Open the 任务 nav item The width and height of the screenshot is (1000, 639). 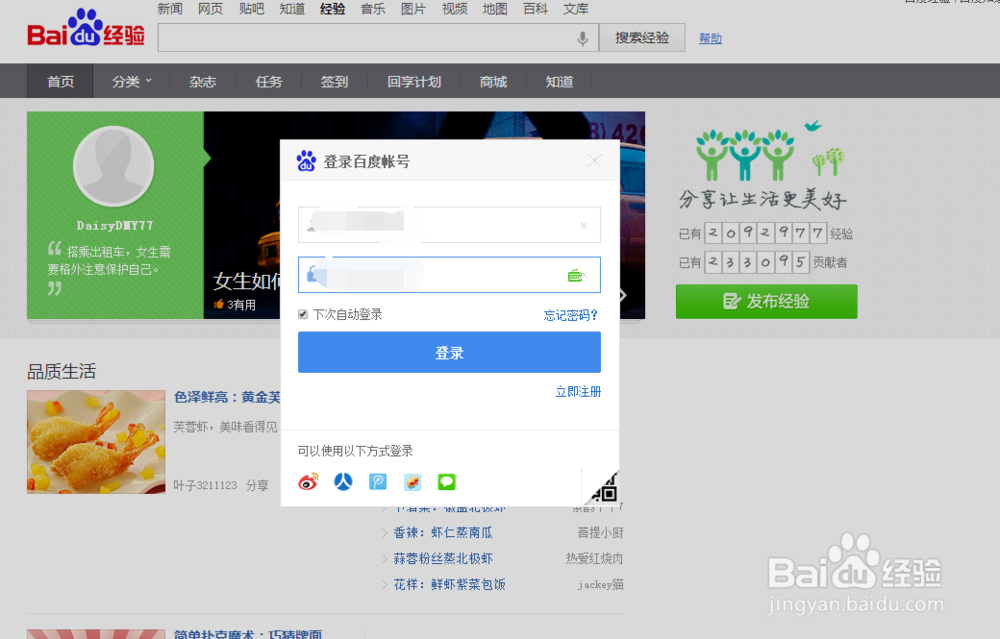(268, 82)
